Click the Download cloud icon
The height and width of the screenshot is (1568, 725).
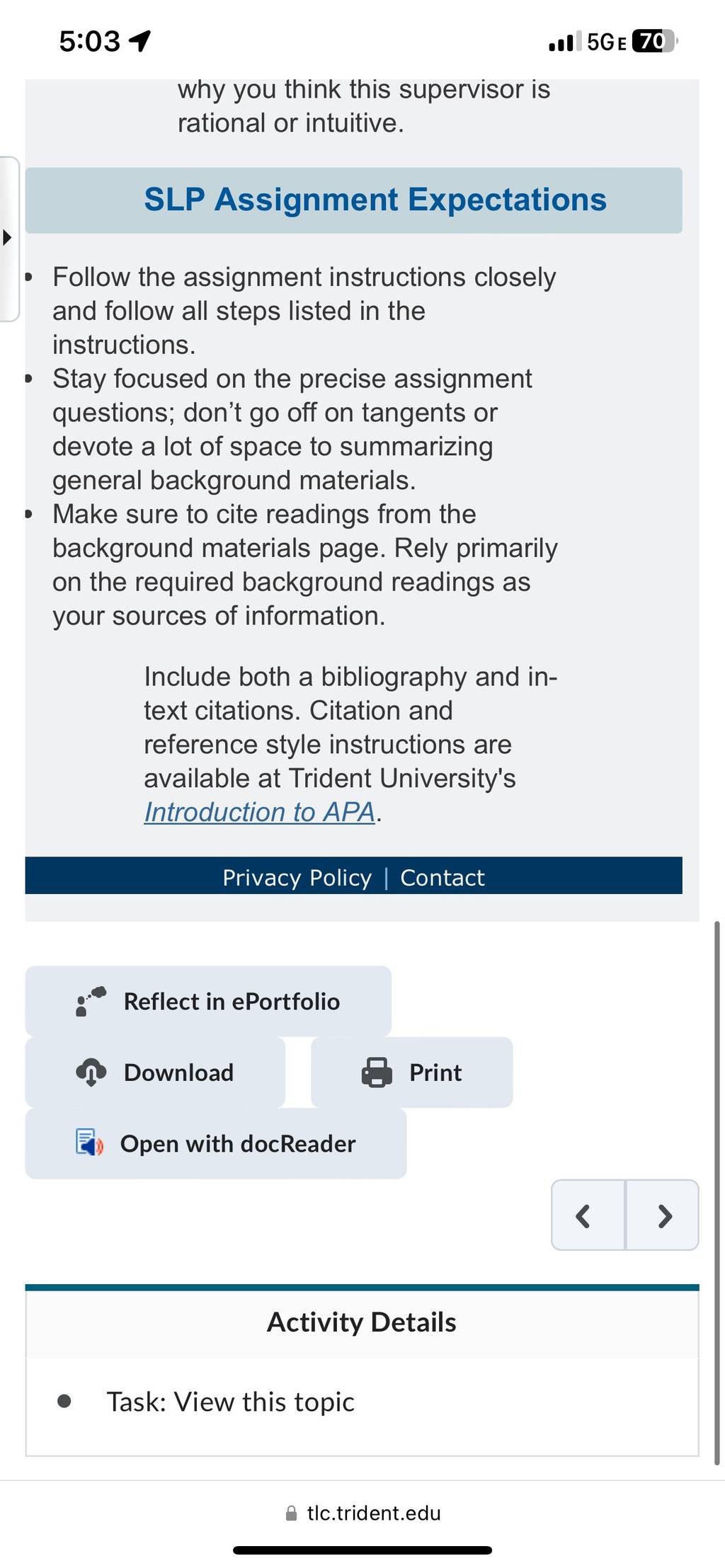tap(91, 1072)
